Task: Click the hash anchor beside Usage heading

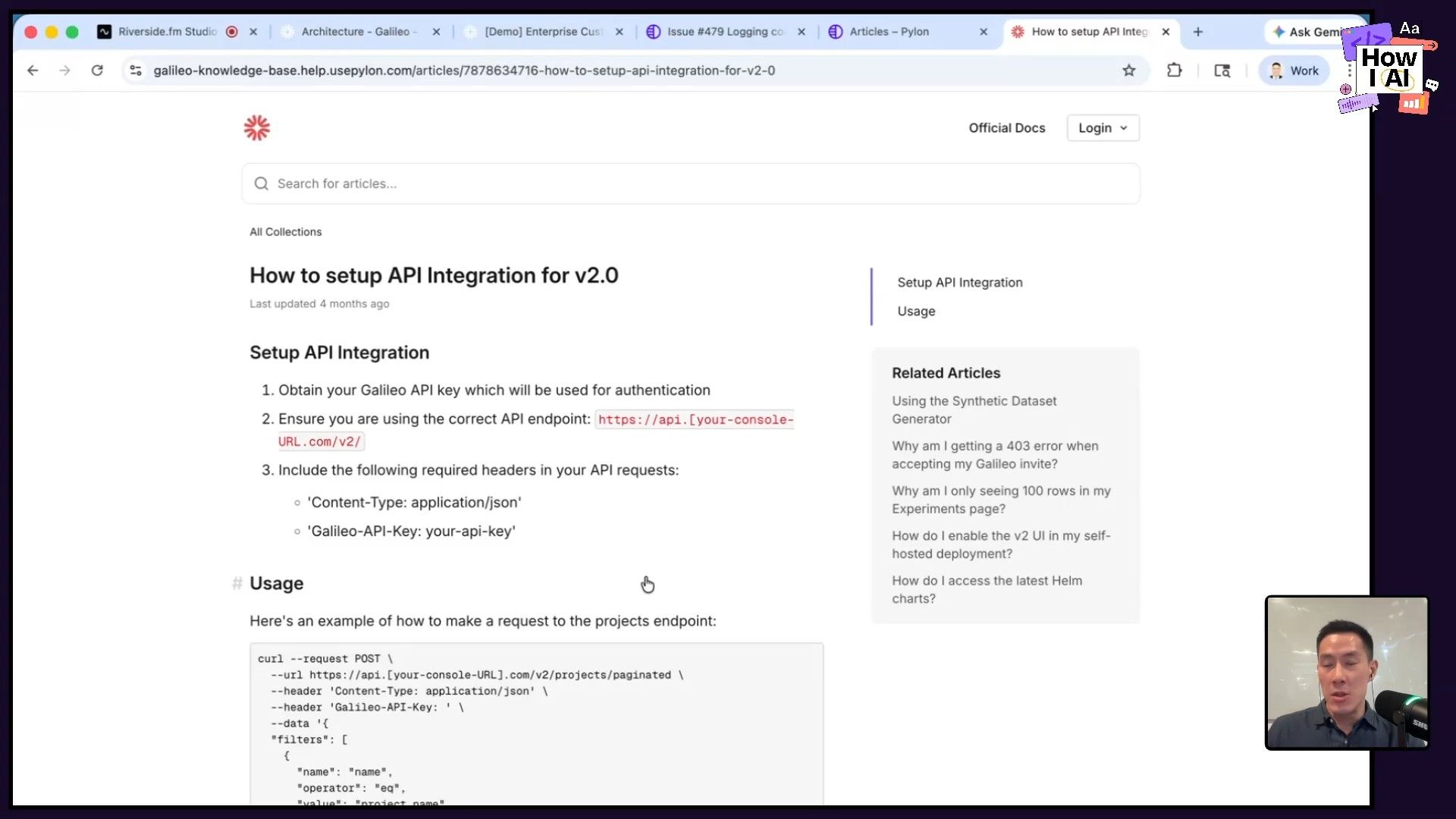Action: pos(237,583)
